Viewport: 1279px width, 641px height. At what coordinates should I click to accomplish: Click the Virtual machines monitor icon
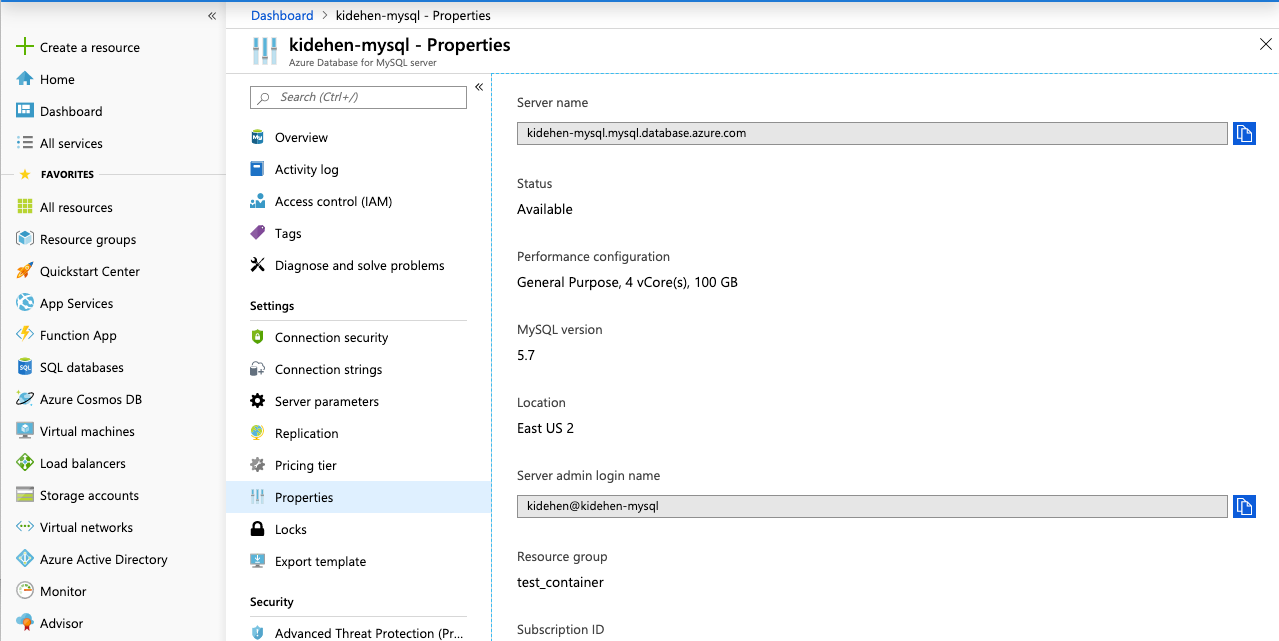coord(25,431)
